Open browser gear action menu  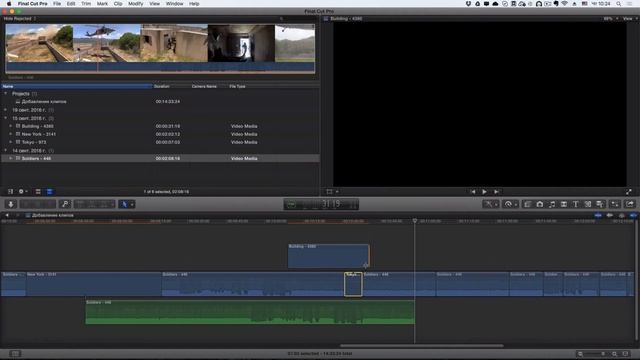click(22, 191)
